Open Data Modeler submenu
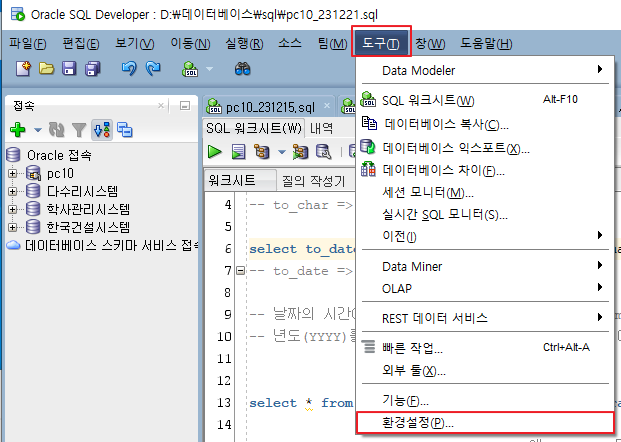Viewport: 621px width, 442px height. tap(485, 70)
